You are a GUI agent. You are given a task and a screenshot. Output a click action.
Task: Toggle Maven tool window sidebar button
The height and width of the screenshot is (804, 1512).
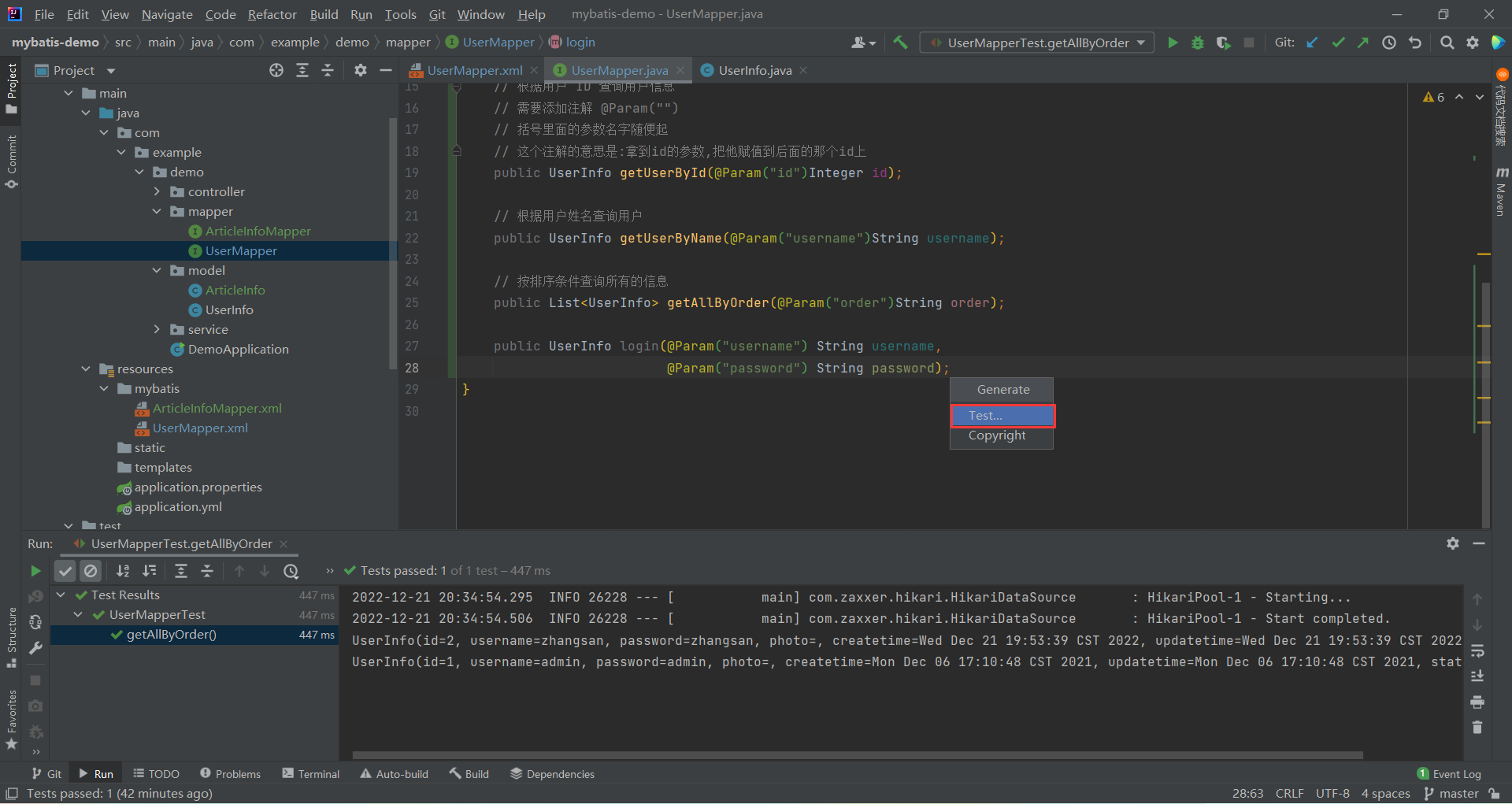[1501, 191]
